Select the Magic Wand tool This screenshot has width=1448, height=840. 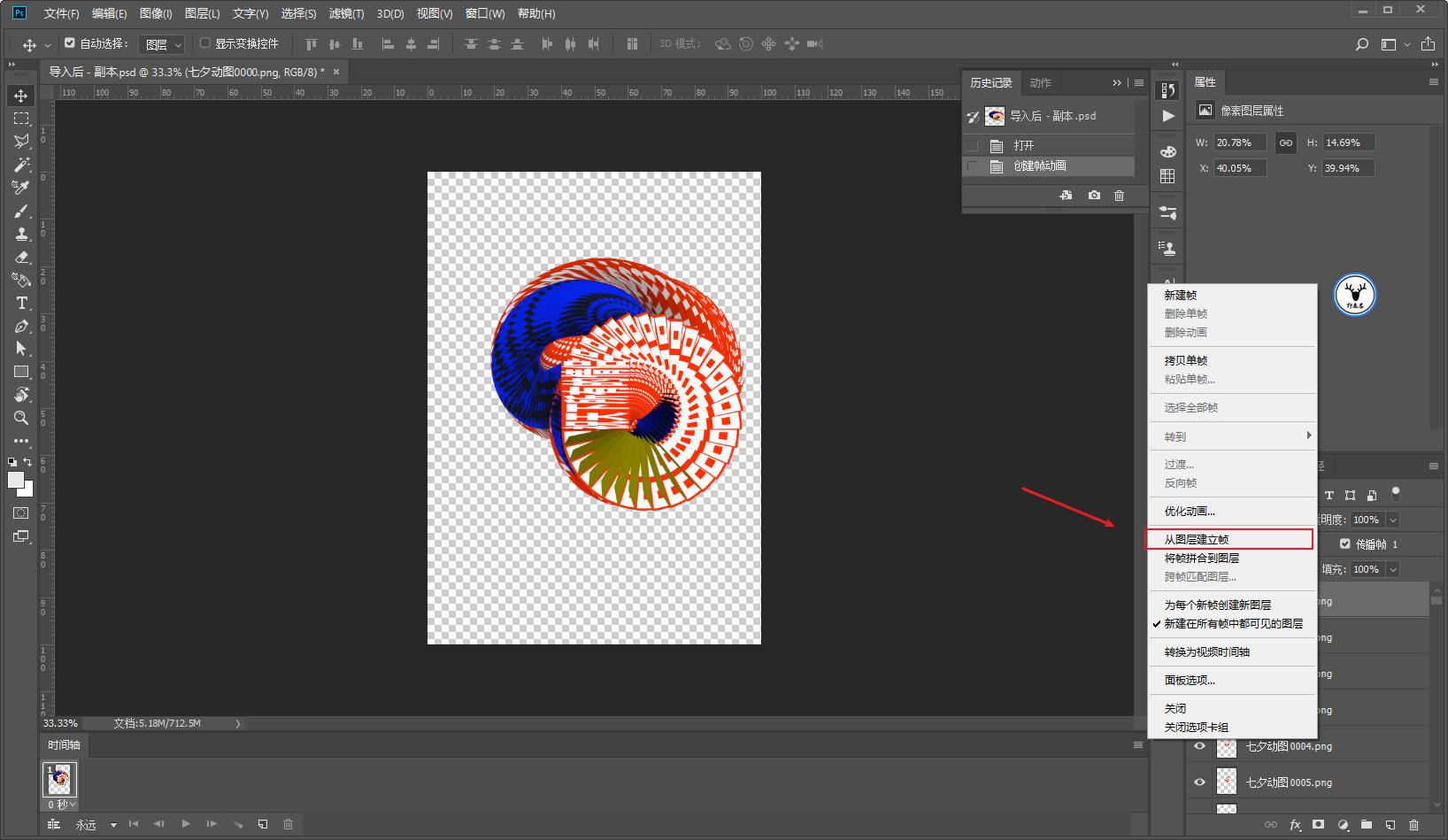pyautogui.click(x=21, y=165)
